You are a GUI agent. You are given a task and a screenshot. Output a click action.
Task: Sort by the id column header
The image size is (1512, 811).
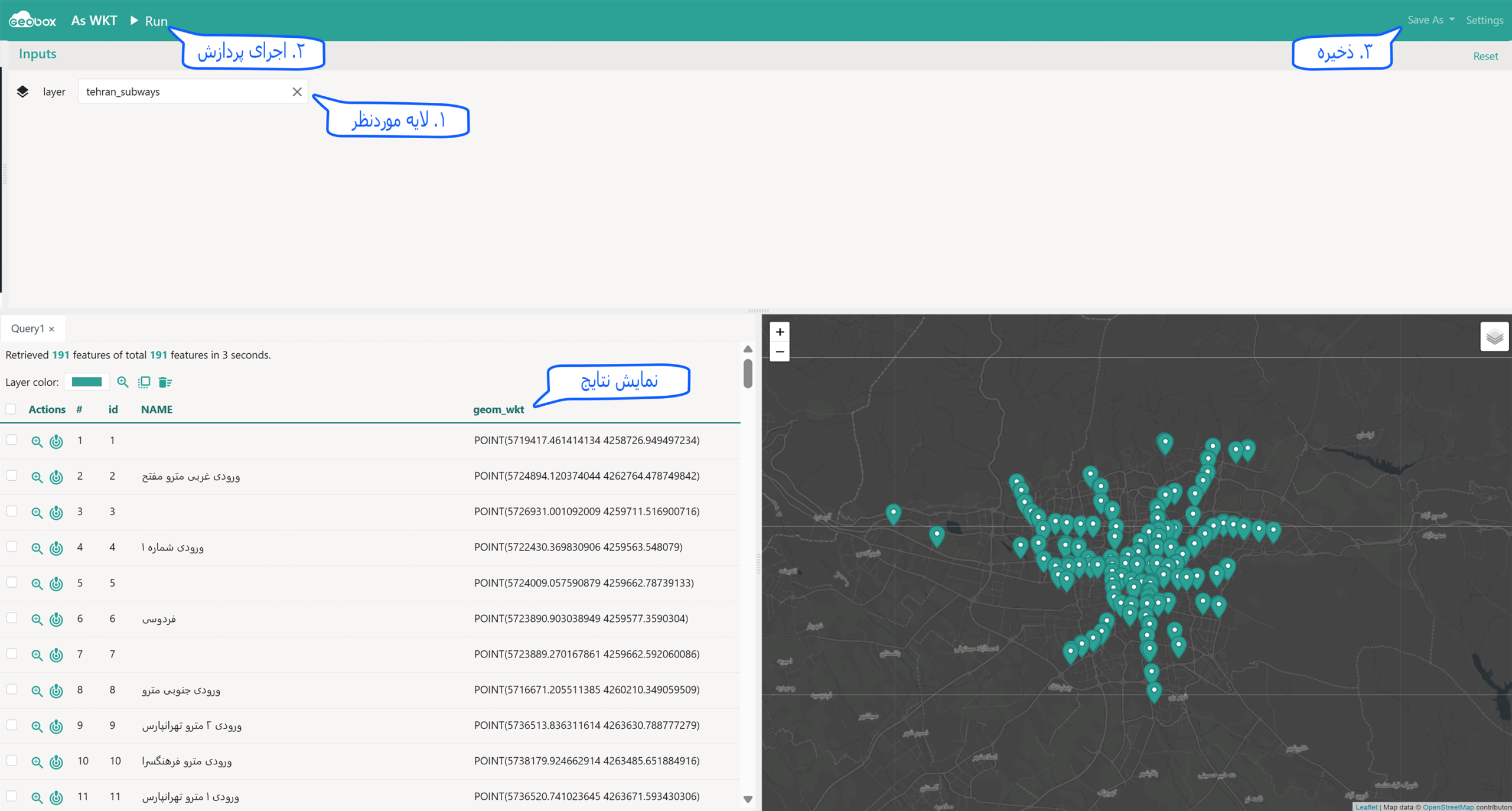coord(113,409)
